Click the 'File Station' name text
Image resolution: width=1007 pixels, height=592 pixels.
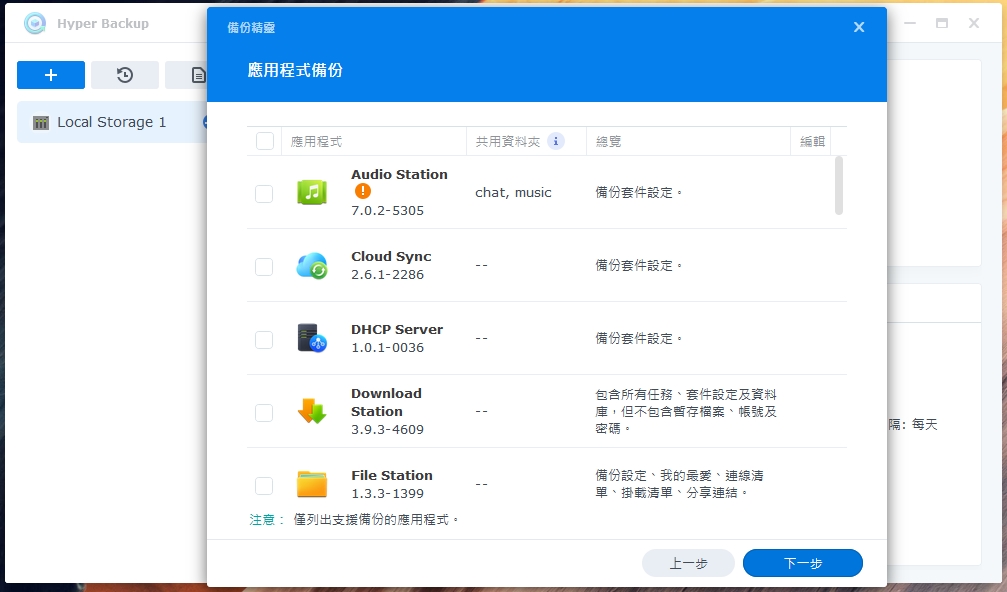[x=392, y=475]
